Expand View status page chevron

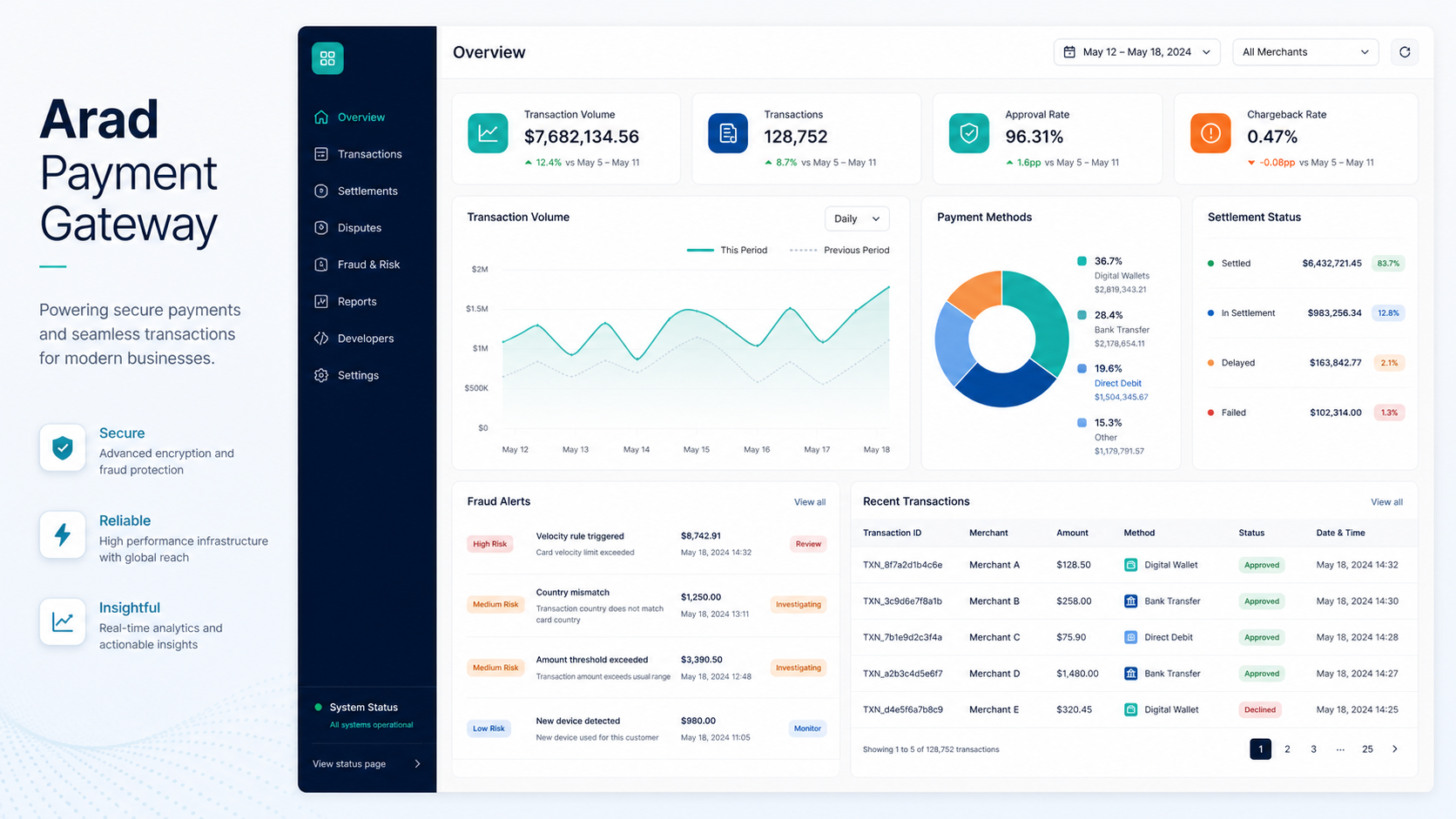(x=418, y=764)
